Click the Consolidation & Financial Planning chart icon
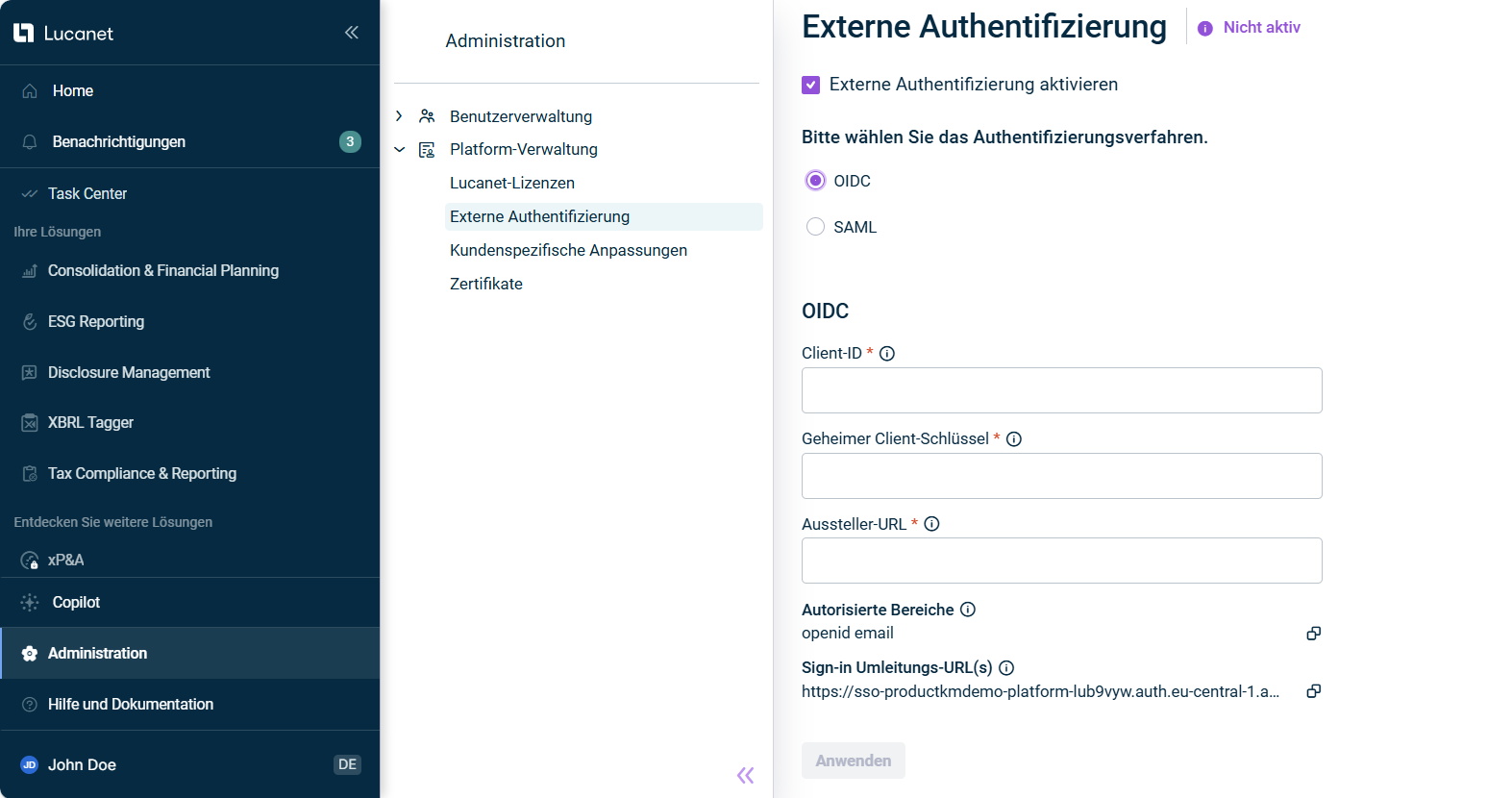The height and width of the screenshot is (798, 1512). (30, 271)
